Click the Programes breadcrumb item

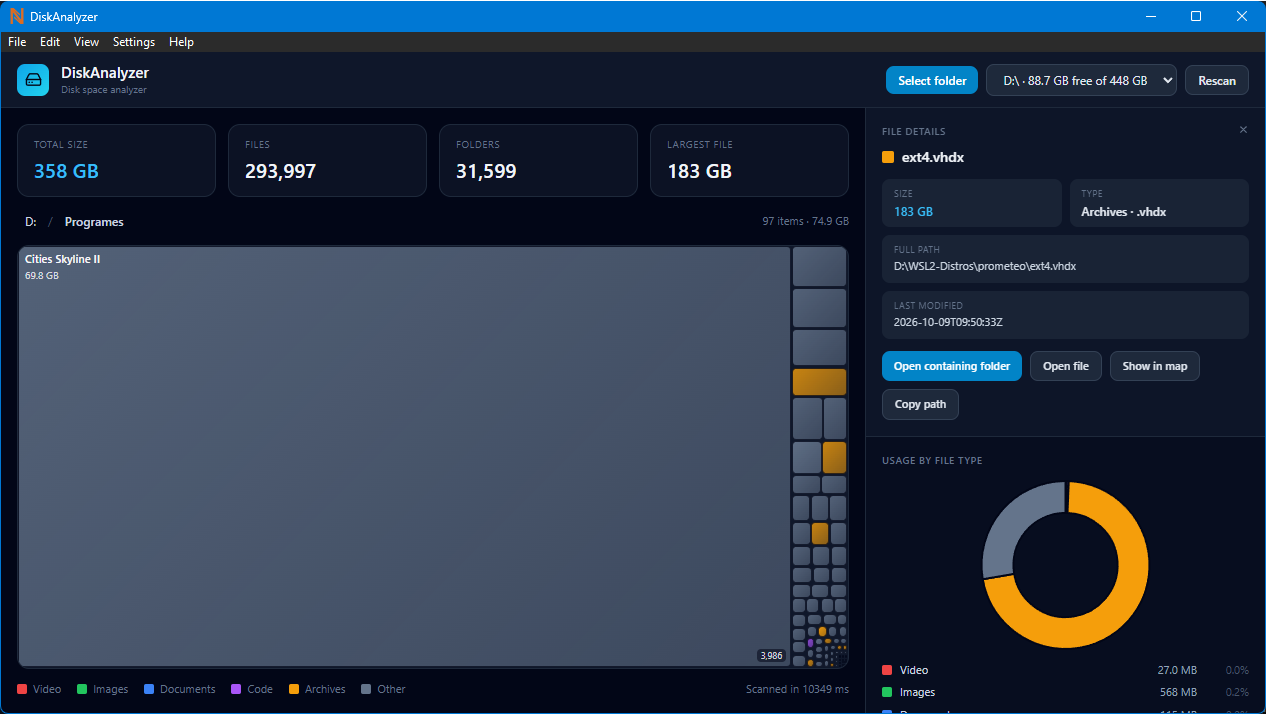pyautogui.click(x=94, y=222)
